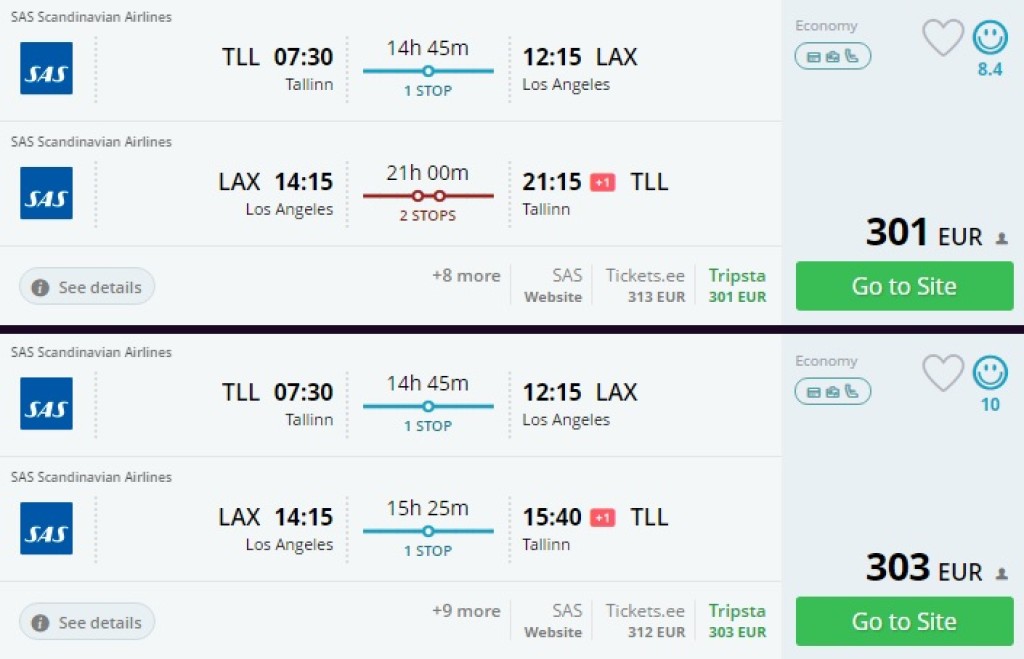Favorite the 303 EUR flight with the heart

pyautogui.click(x=942, y=373)
